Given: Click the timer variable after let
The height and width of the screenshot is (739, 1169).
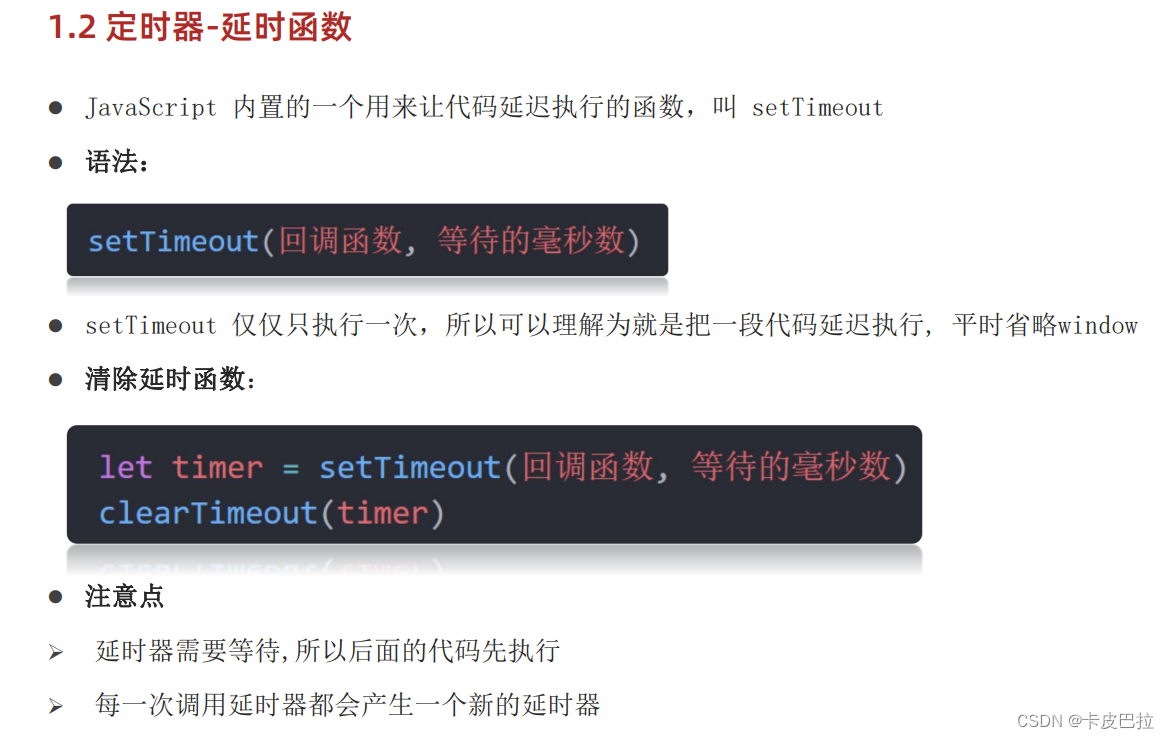Looking at the screenshot, I should click(217, 468).
